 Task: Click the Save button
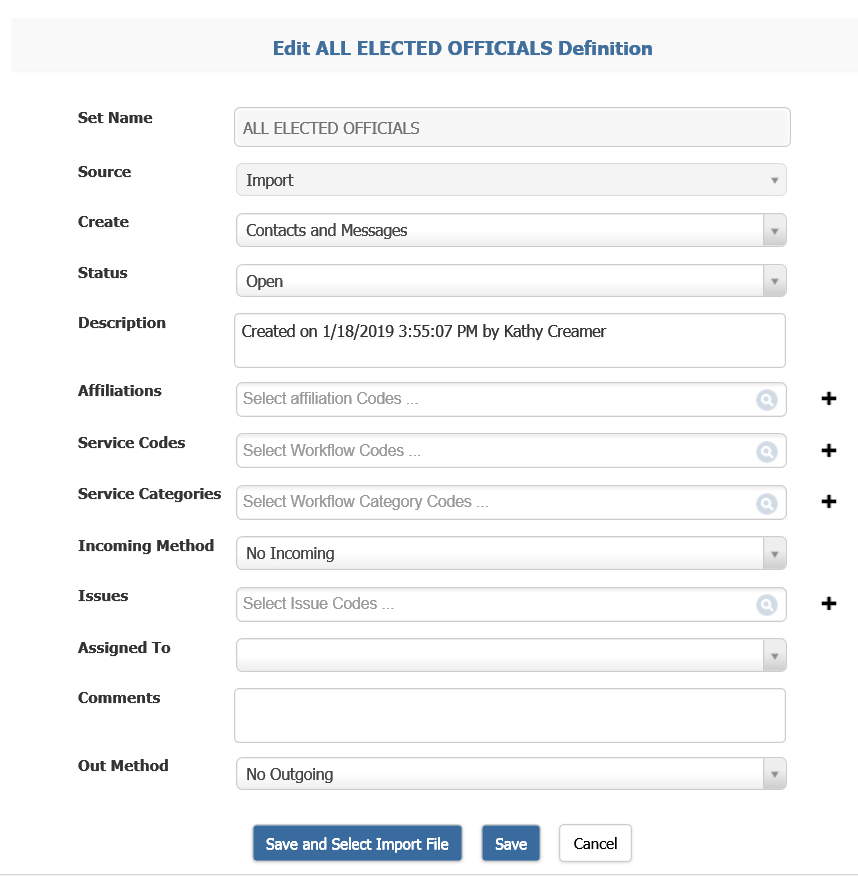pyautogui.click(x=511, y=843)
